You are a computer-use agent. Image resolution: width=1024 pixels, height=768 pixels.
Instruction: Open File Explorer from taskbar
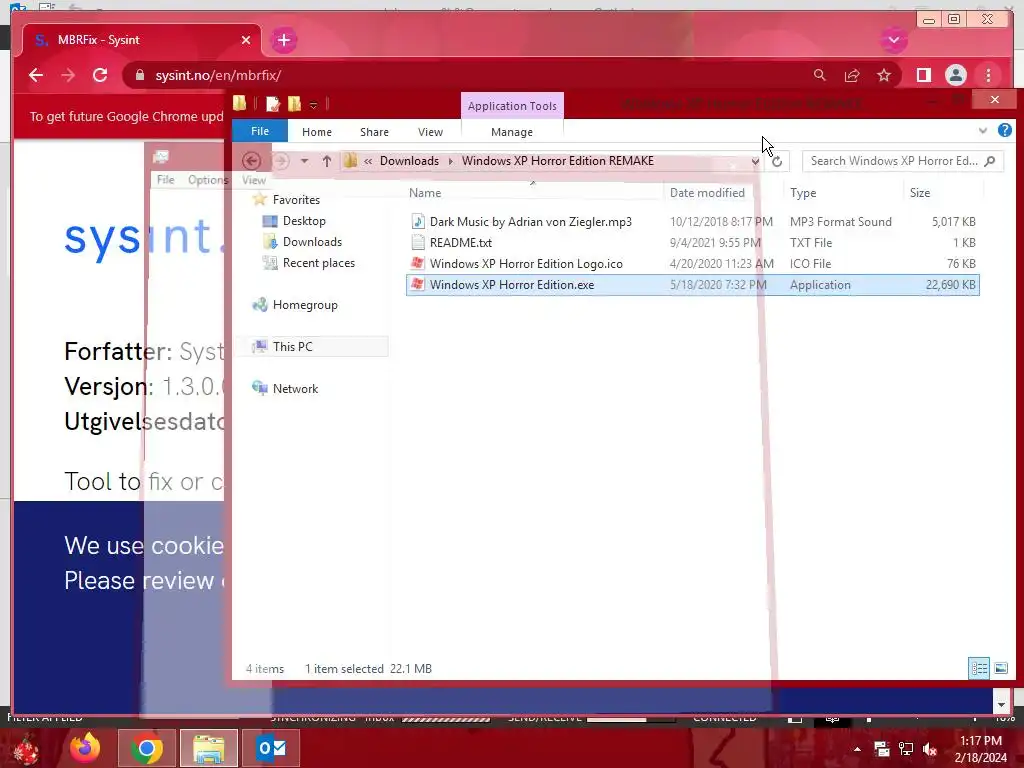[x=208, y=748]
